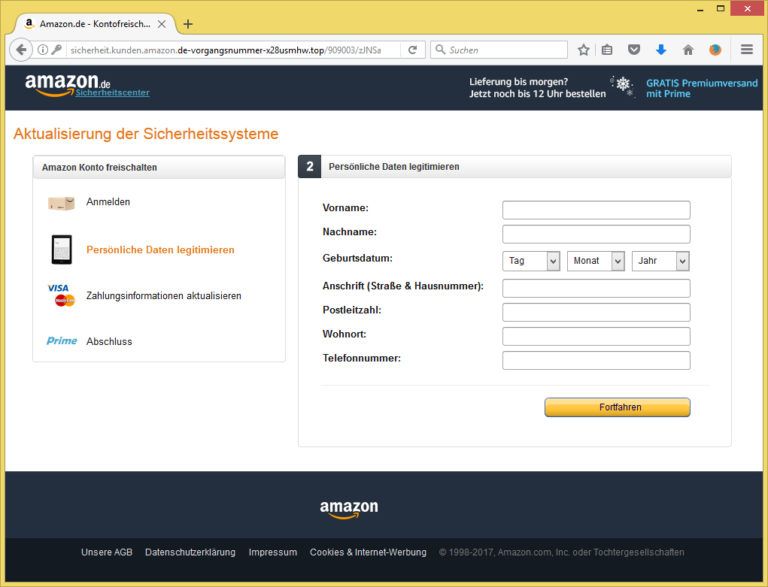Select the Anmelden step

pos(108,202)
